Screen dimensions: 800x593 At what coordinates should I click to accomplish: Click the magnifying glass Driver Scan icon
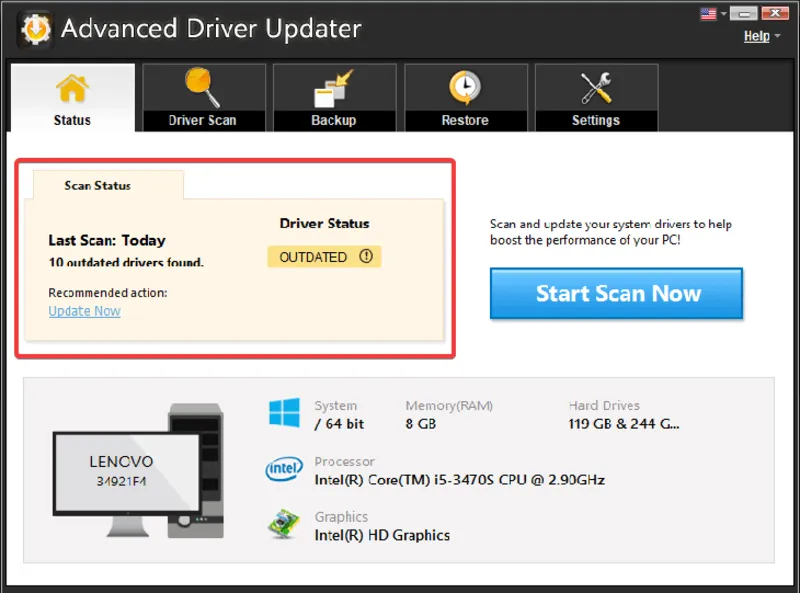point(202,87)
